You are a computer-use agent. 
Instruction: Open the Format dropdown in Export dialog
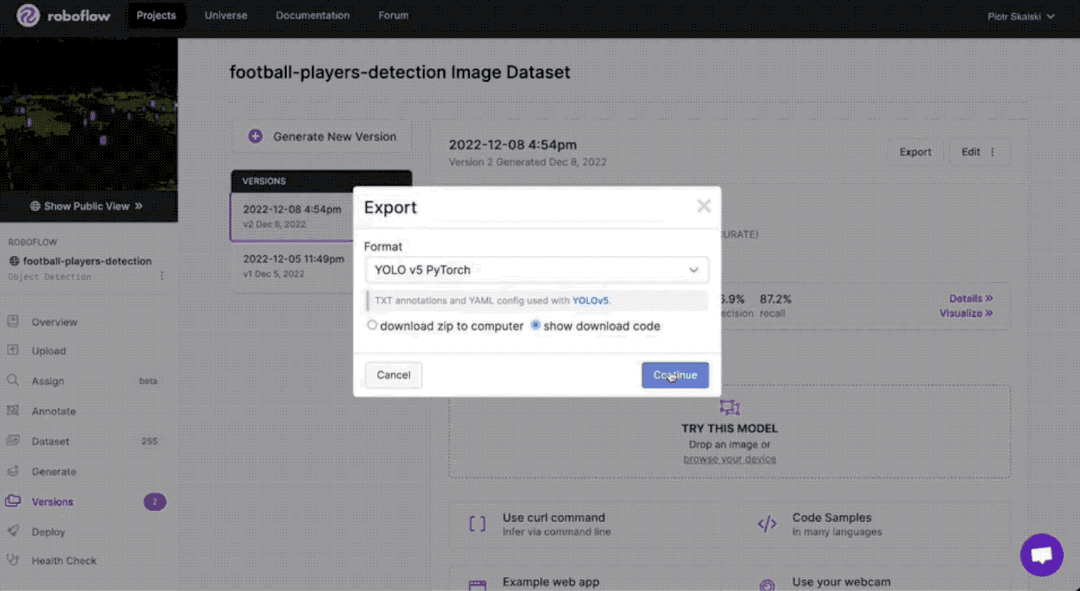click(x=537, y=269)
